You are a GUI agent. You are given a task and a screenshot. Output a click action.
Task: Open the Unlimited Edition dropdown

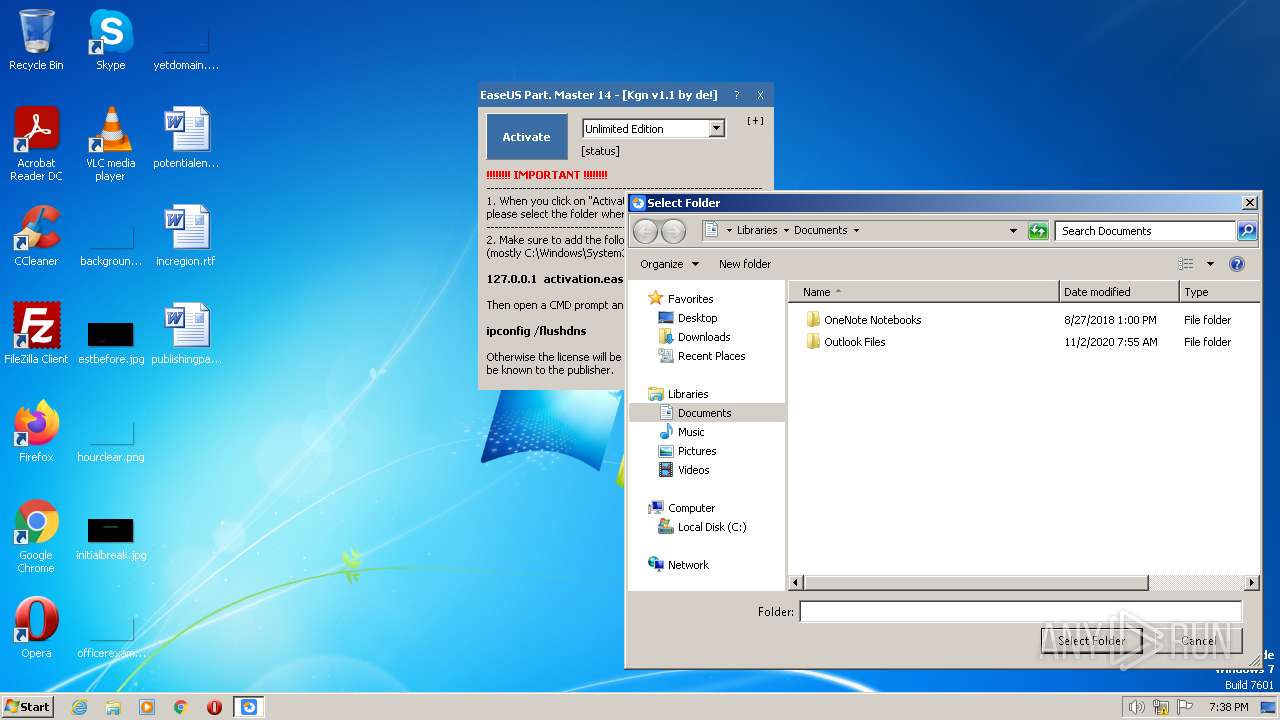click(716, 129)
